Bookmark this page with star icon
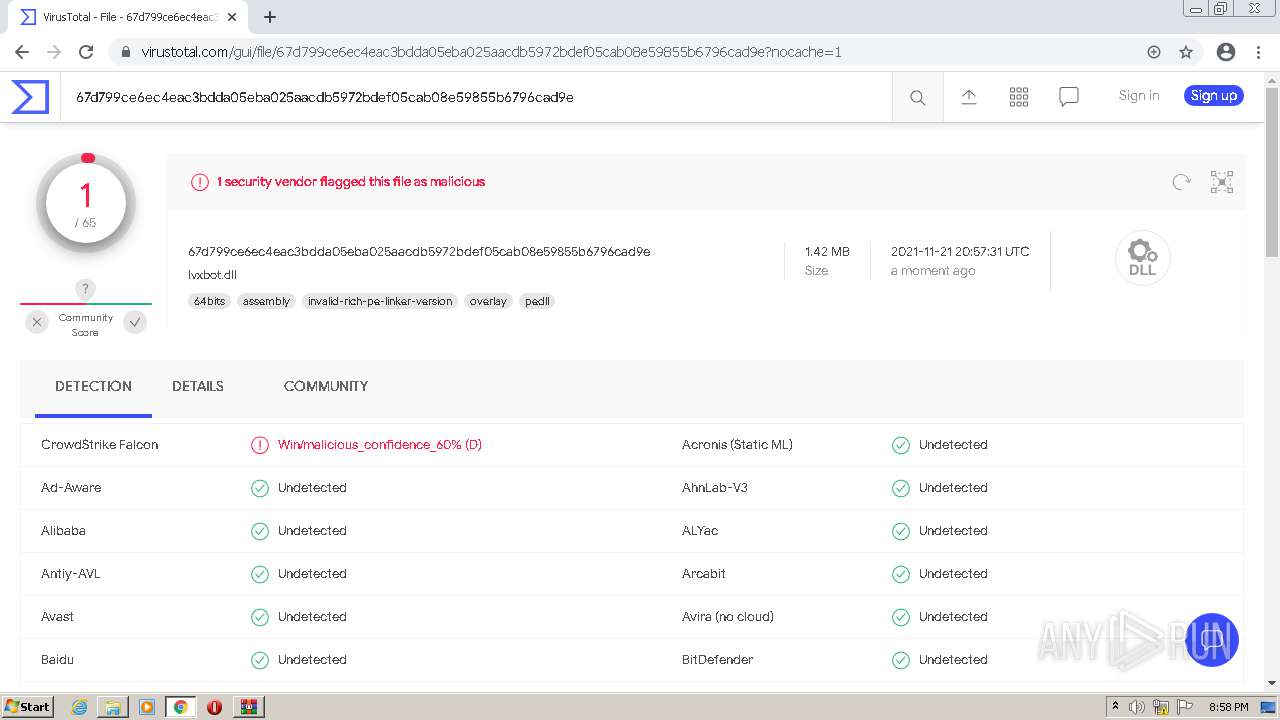This screenshot has width=1280, height=720. click(1186, 52)
